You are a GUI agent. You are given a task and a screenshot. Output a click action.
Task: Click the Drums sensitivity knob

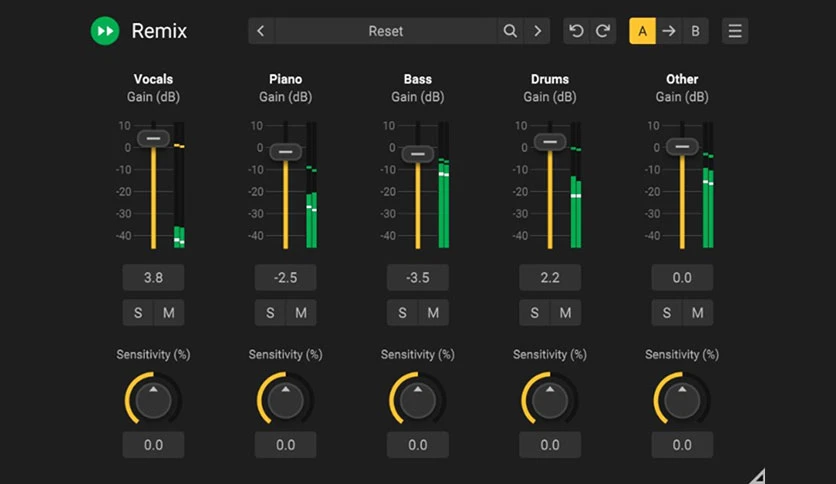point(550,400)
